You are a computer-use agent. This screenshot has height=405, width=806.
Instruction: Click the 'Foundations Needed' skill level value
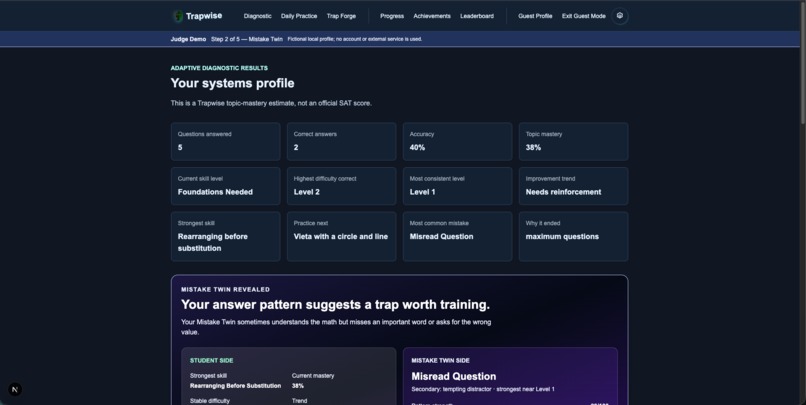tap(215, 192)
